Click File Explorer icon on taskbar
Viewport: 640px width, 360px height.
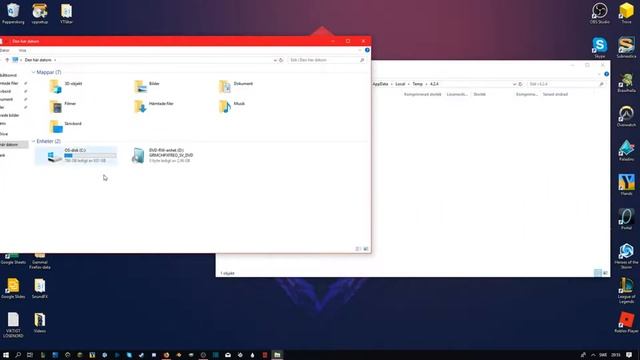(277, 355)
